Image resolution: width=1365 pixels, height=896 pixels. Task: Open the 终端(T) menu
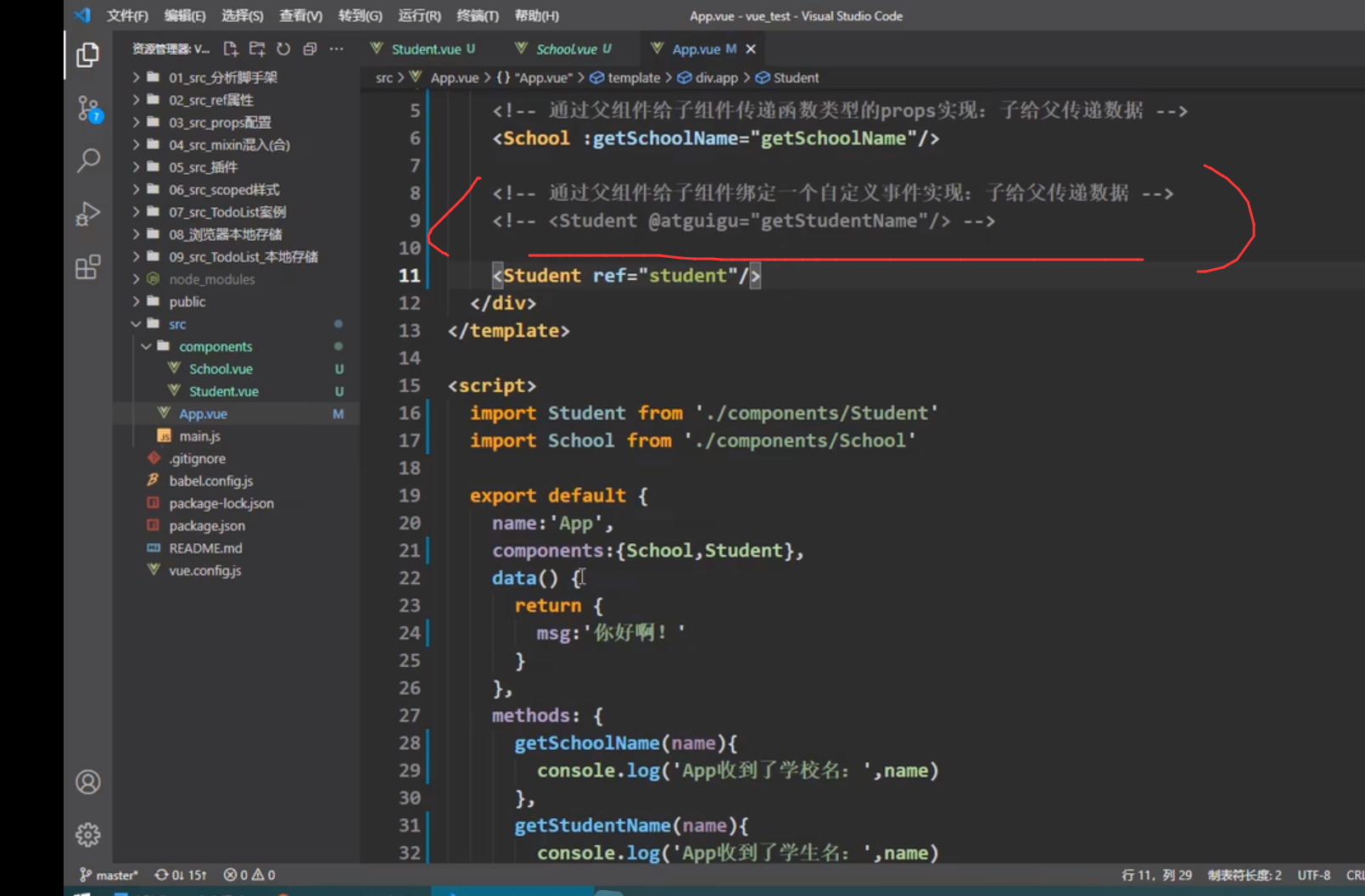pos(477,15)
